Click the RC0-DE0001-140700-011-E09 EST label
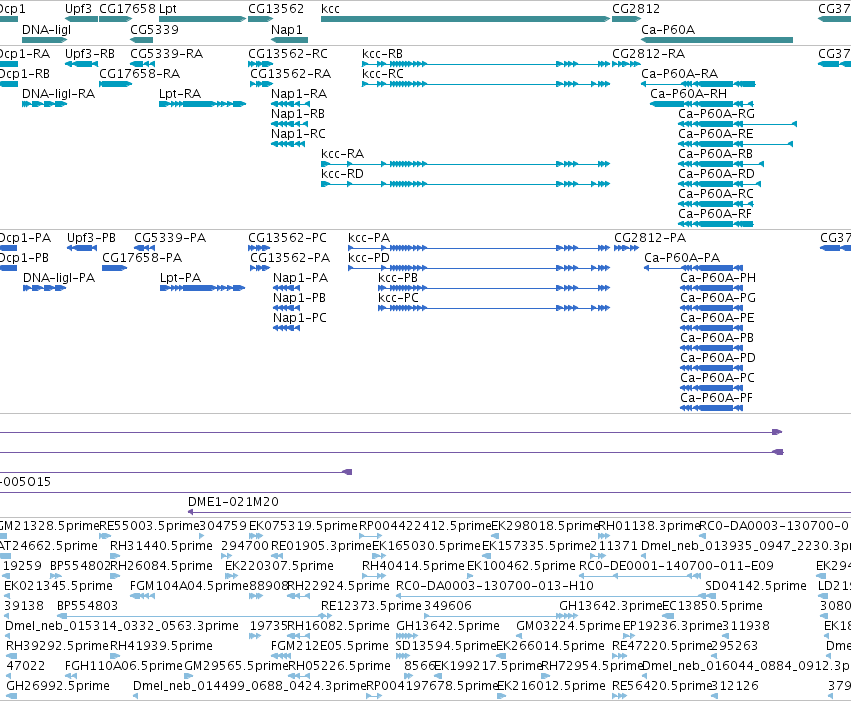Viewport: 851px width, 701px height. coord(676,565)
